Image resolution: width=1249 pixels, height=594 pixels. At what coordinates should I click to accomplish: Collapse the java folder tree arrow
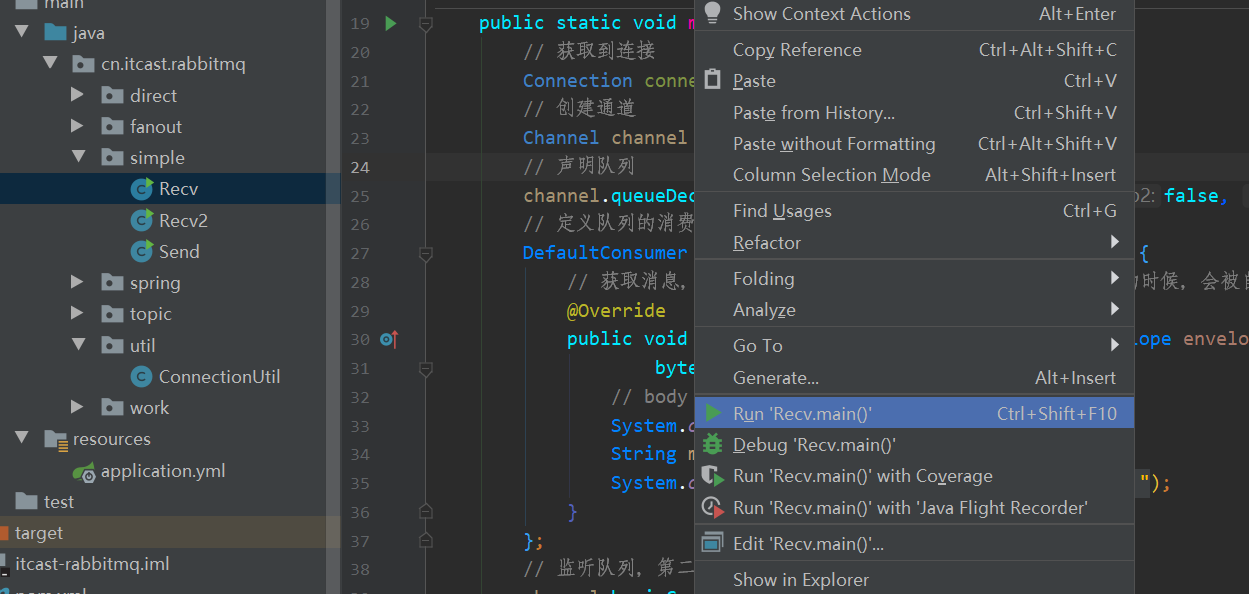[x=21, y=33]
